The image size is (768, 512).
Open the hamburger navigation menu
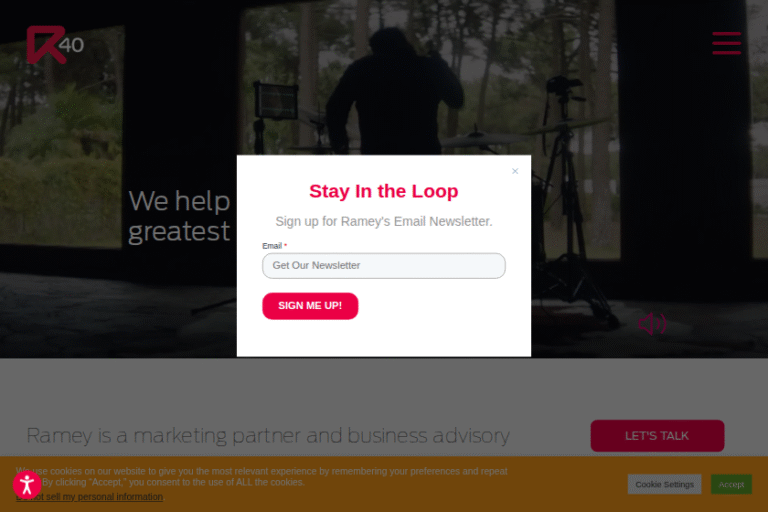click(x=726, y=43)
